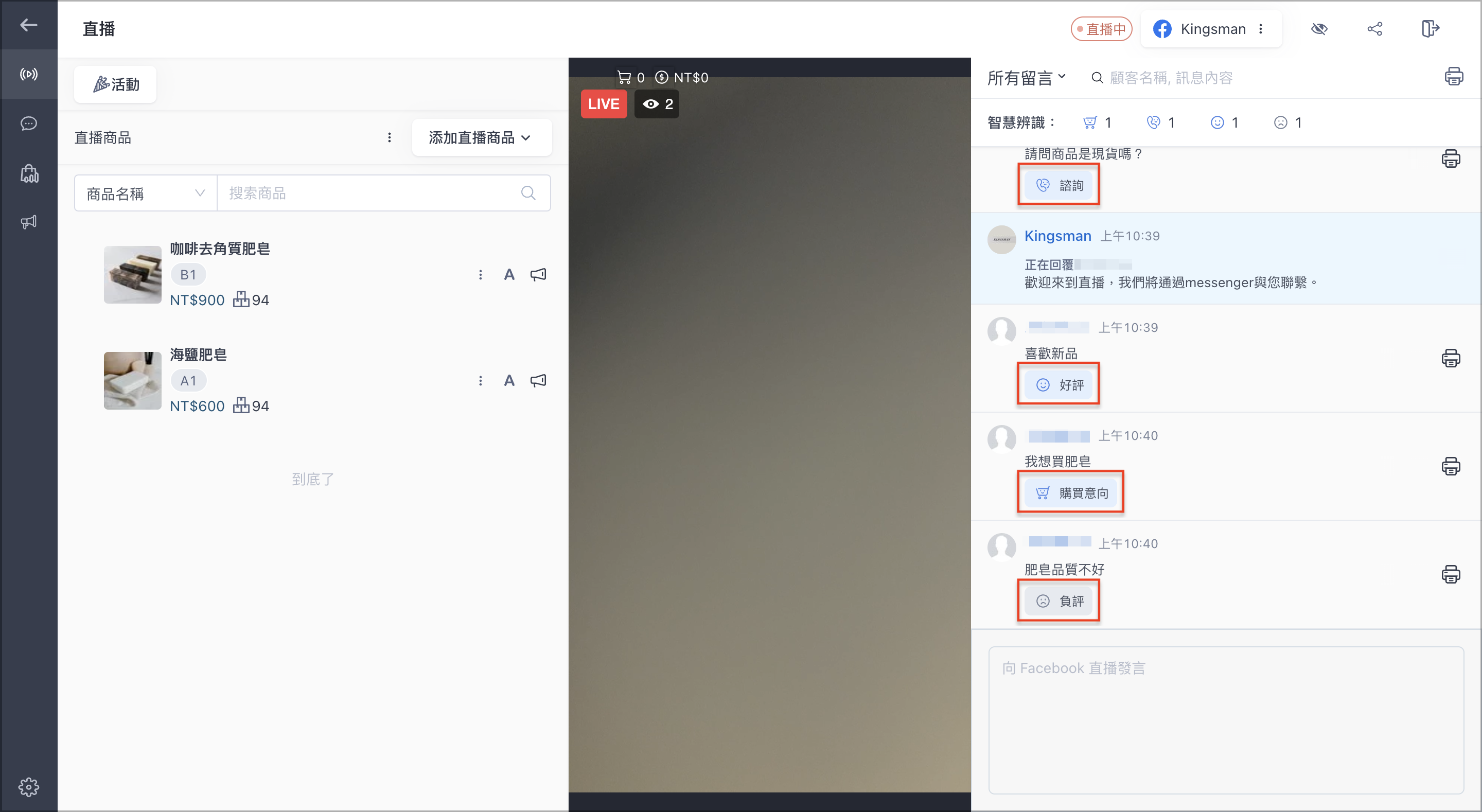Print all comments using top printer icon
1482x812 pixels.
pyautogui.click(x=1454, y=76)
